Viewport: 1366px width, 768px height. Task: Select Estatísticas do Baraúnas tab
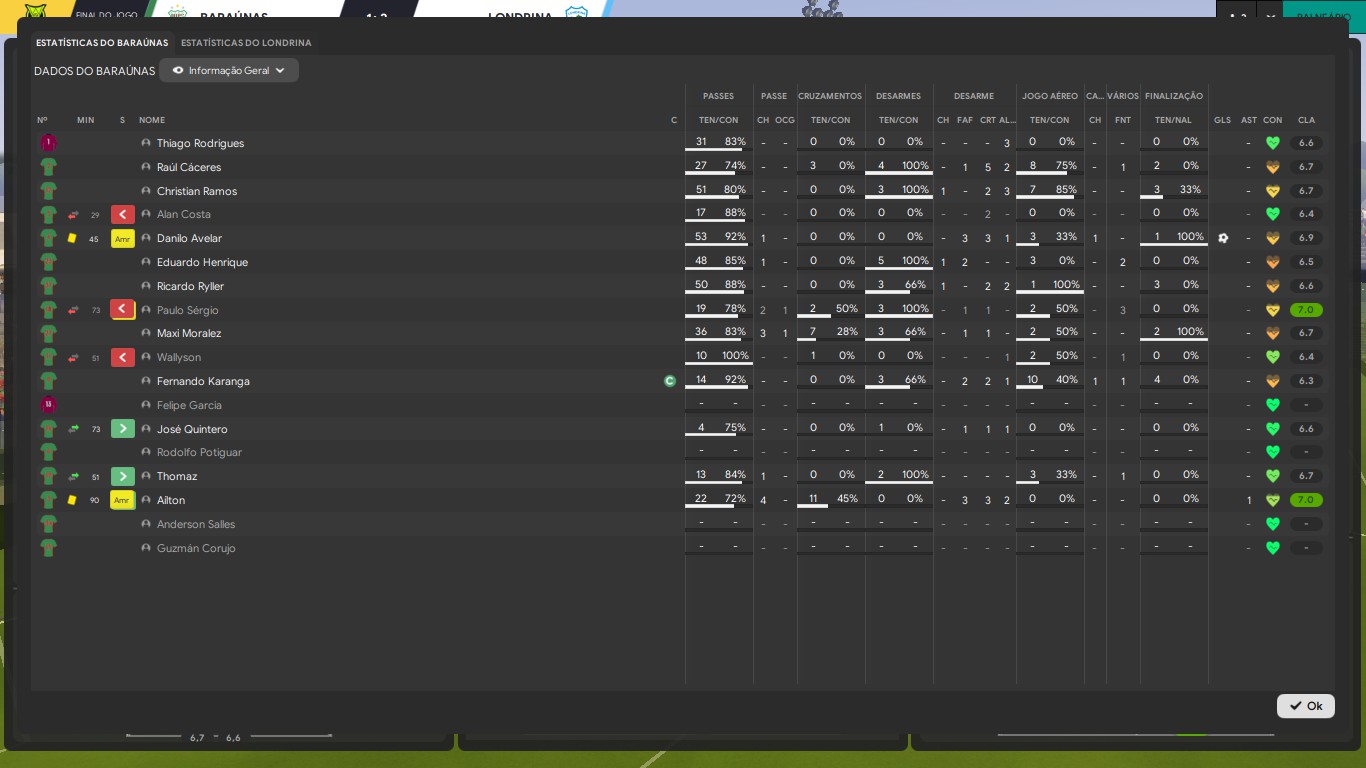pyautogui.click(x=102, y=43)
